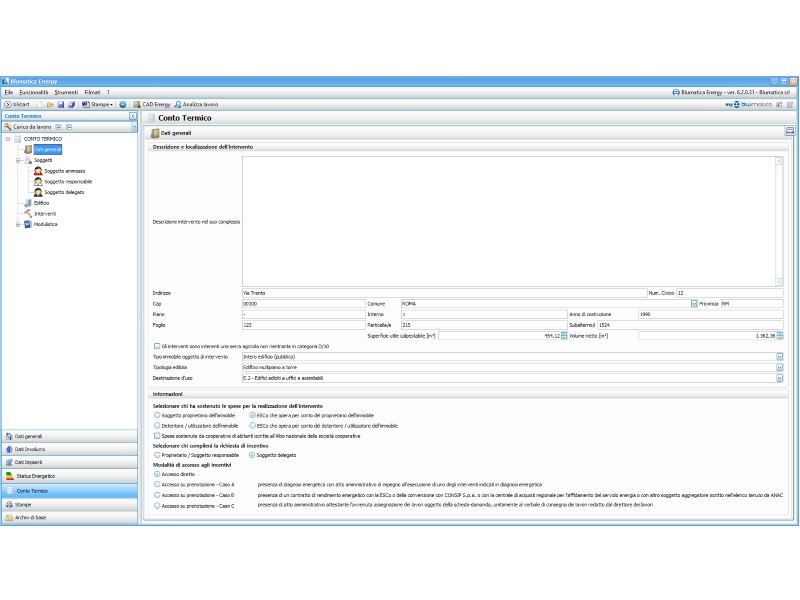Select Accesso su prenotazione - Caso A
Image resolution: width=800 pixels, height=600 pixels.
point(157,485)
